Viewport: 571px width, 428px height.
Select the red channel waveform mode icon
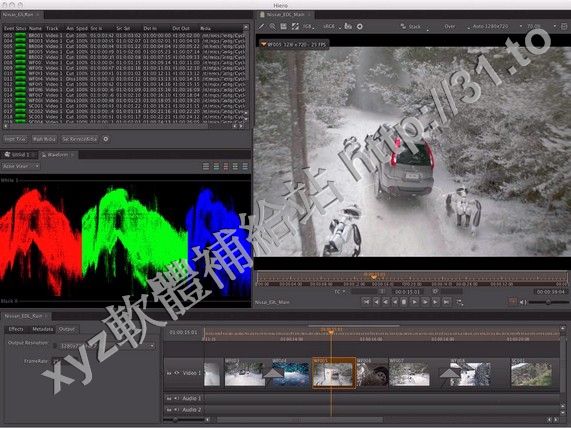226,166
